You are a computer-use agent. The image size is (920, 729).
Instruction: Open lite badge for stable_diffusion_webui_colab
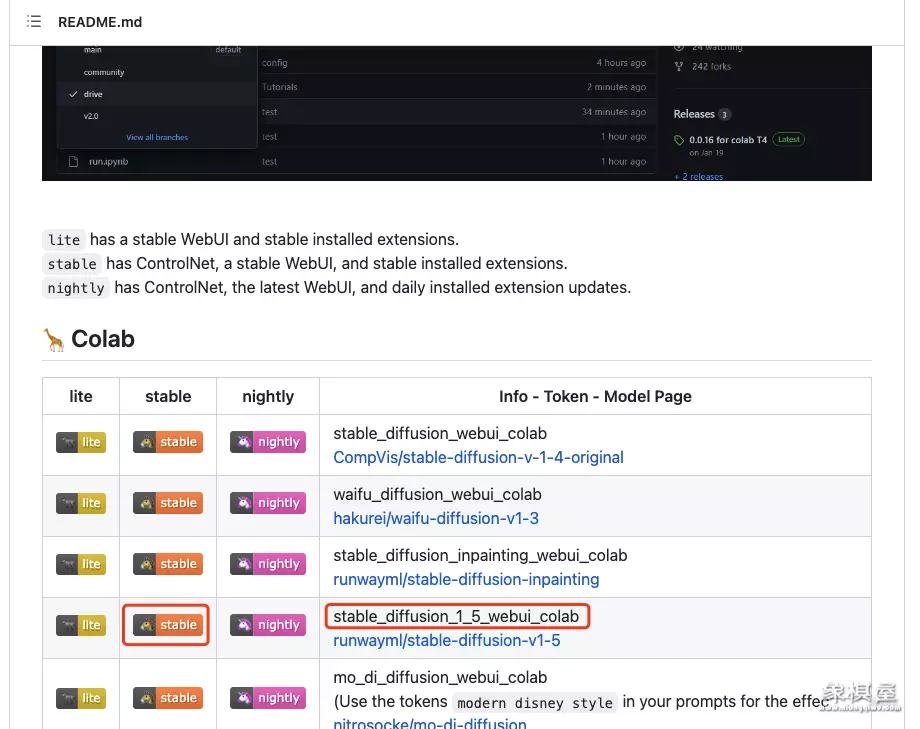point(81,442)
